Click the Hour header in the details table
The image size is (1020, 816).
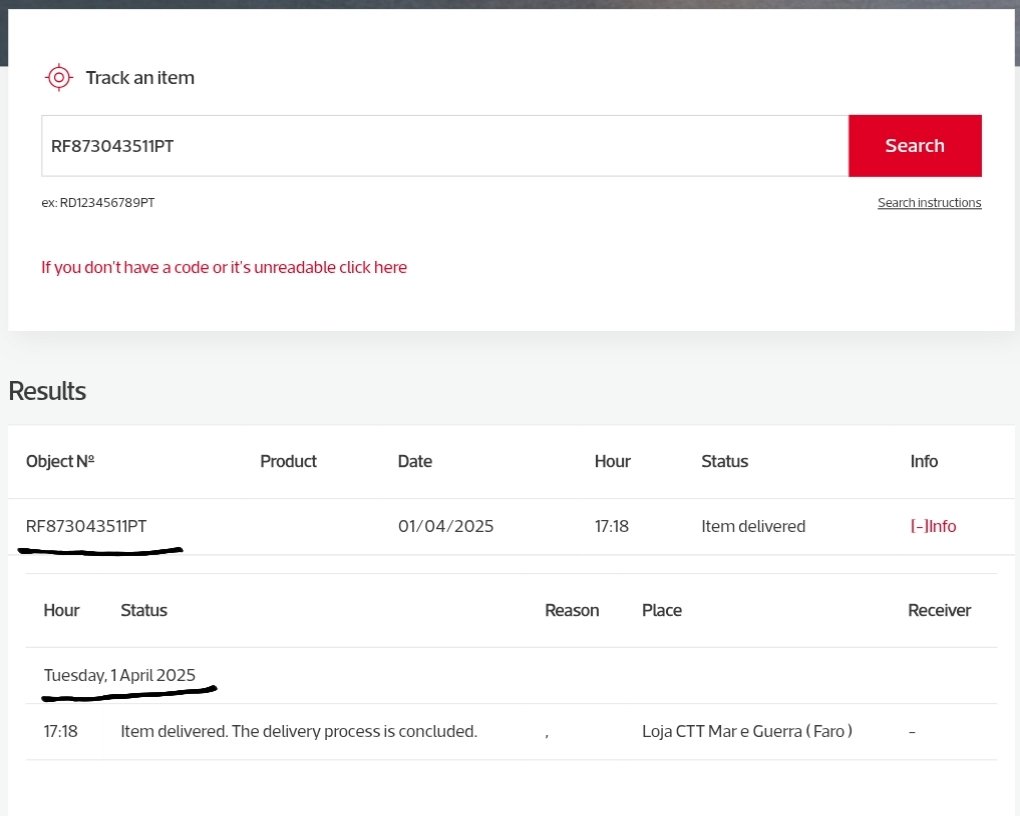tap(61, 610)
